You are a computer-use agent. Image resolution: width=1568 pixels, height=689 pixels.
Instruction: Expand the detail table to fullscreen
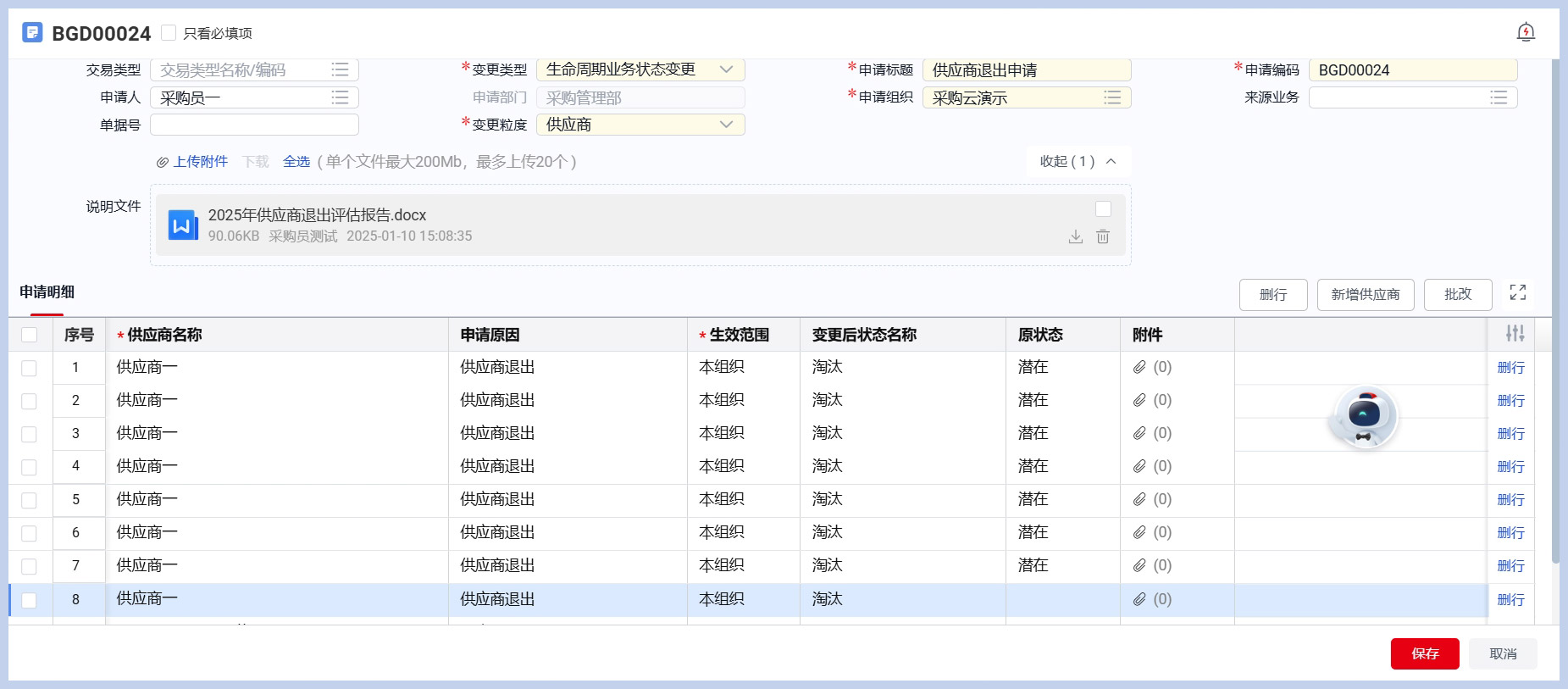pyautogui.click(x=1517, y=292)
